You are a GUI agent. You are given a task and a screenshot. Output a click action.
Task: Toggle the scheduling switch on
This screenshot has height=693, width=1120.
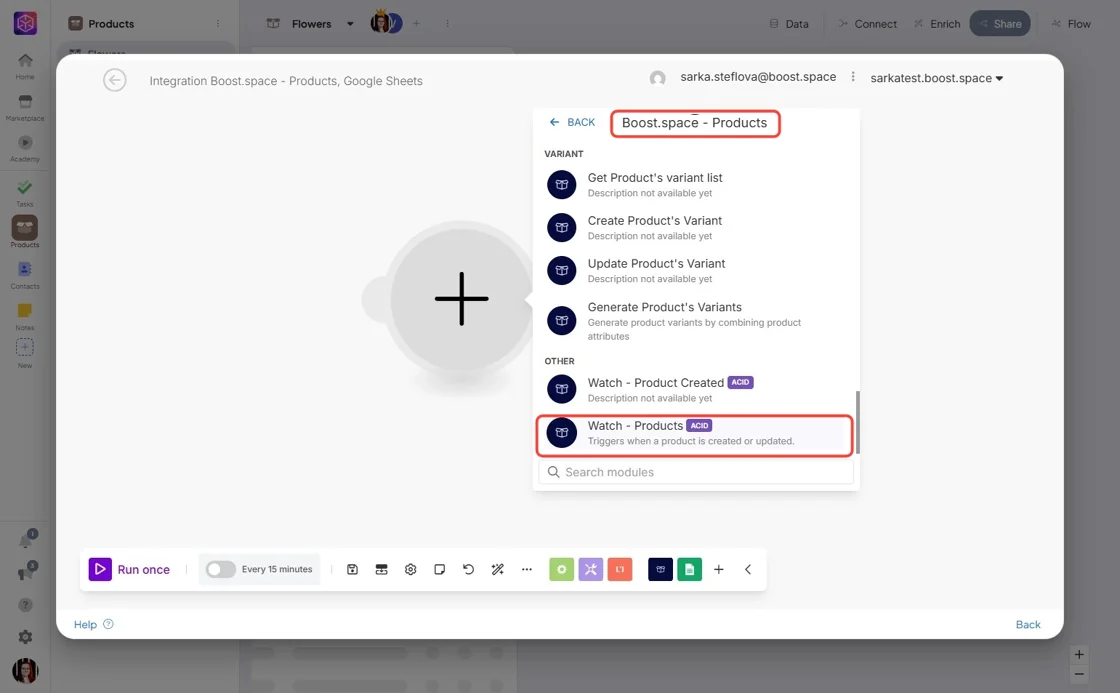coord(221,569)
